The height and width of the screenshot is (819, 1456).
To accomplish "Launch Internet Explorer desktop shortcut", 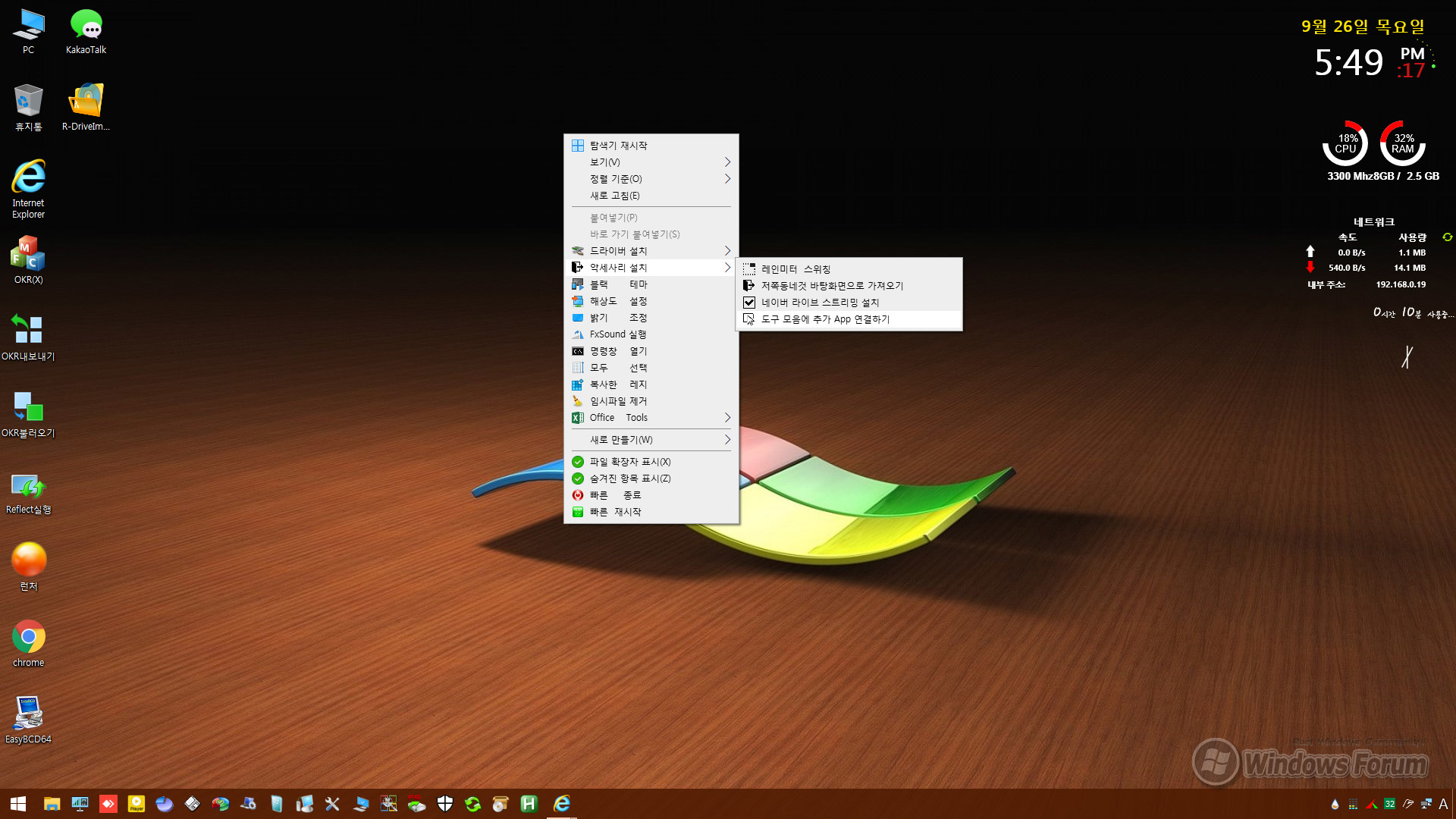I will click(28, 190).
